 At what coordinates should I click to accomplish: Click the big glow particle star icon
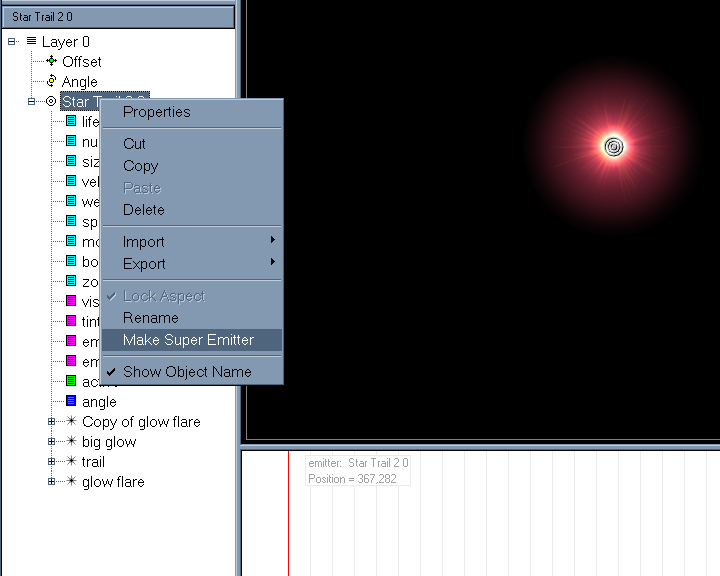point(71,442)
